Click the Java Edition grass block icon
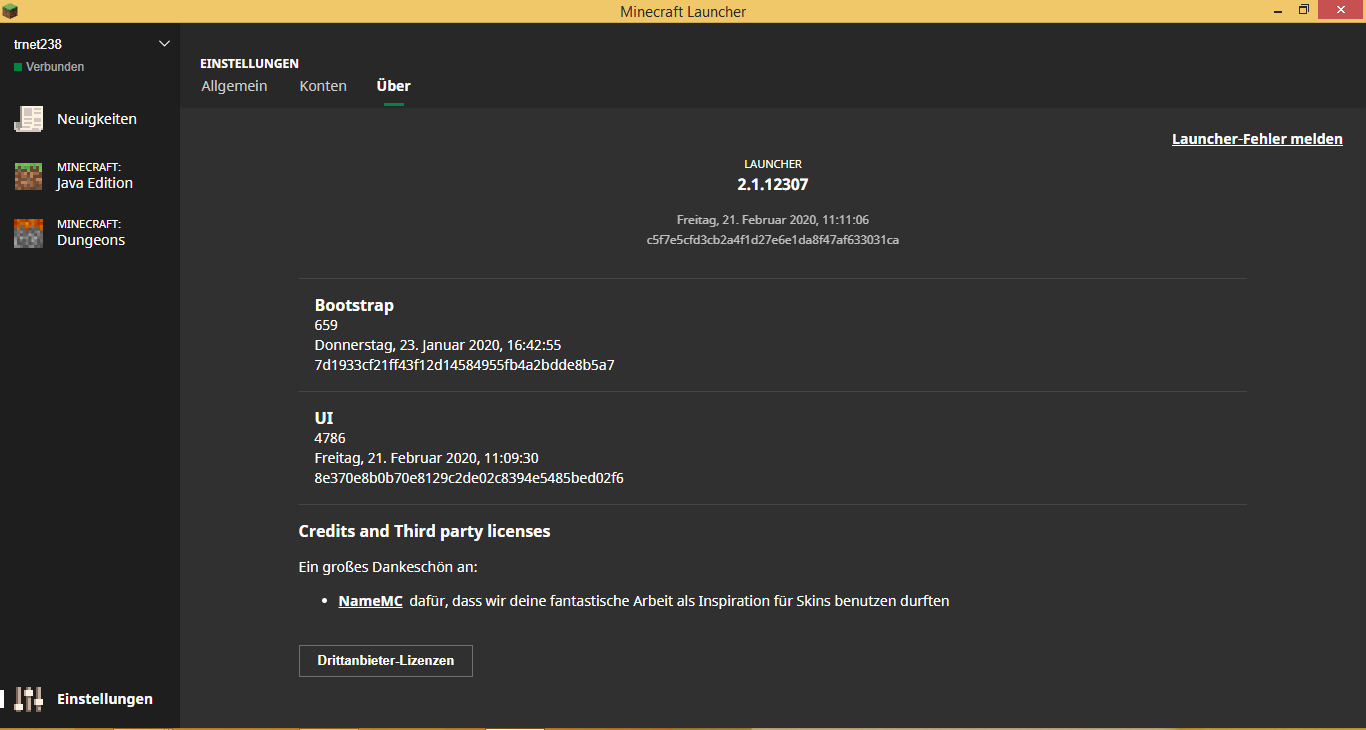The height and width of the screenshot is (730, 1366). click(x=28, y=176)
